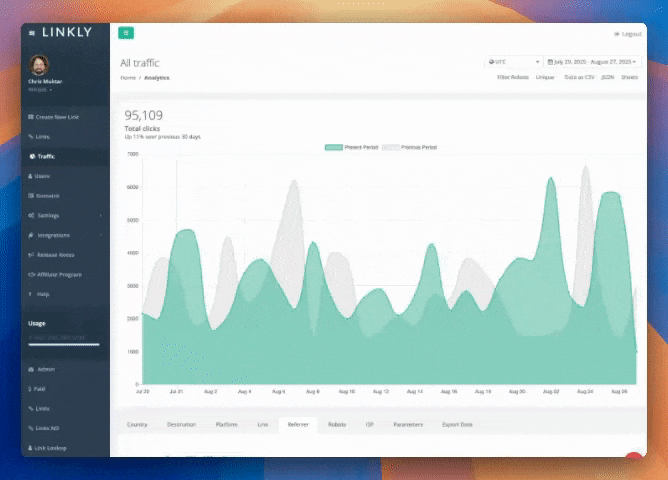Toggle Present Period series in chart legend
This screenshot has width=668, height=480.
348,147
